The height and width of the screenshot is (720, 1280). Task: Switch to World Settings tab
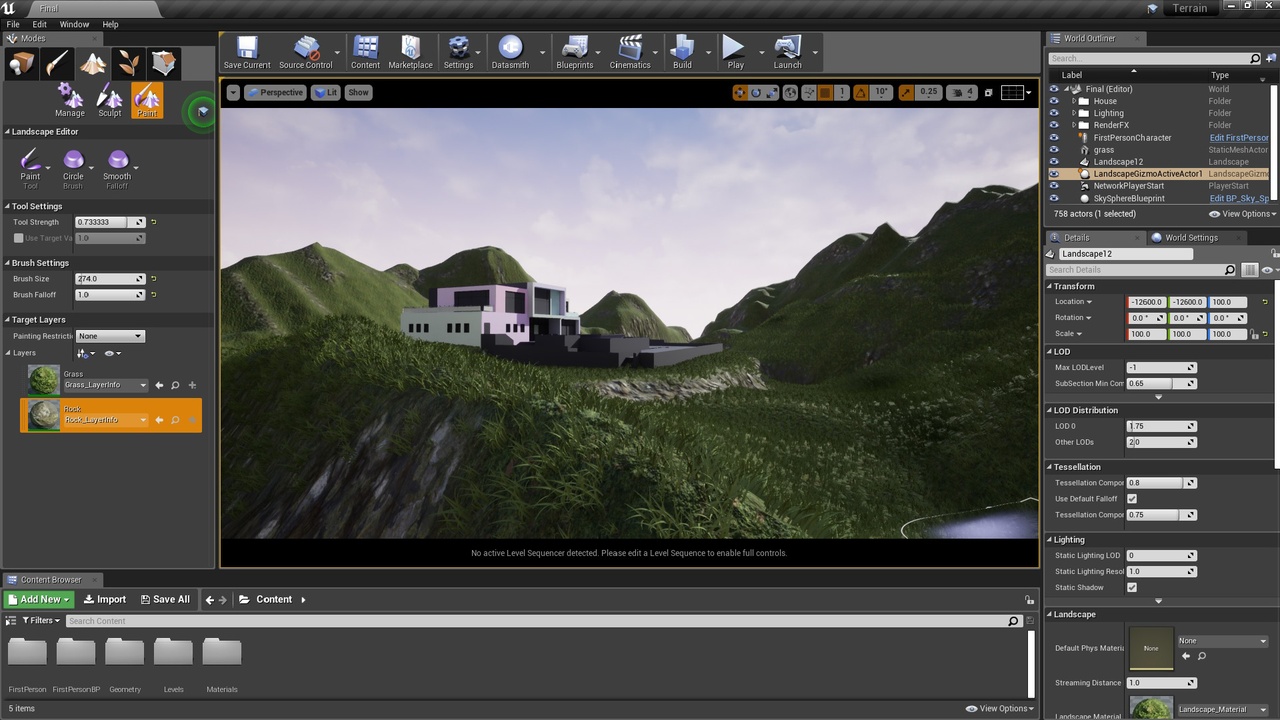coord(1190,237)
